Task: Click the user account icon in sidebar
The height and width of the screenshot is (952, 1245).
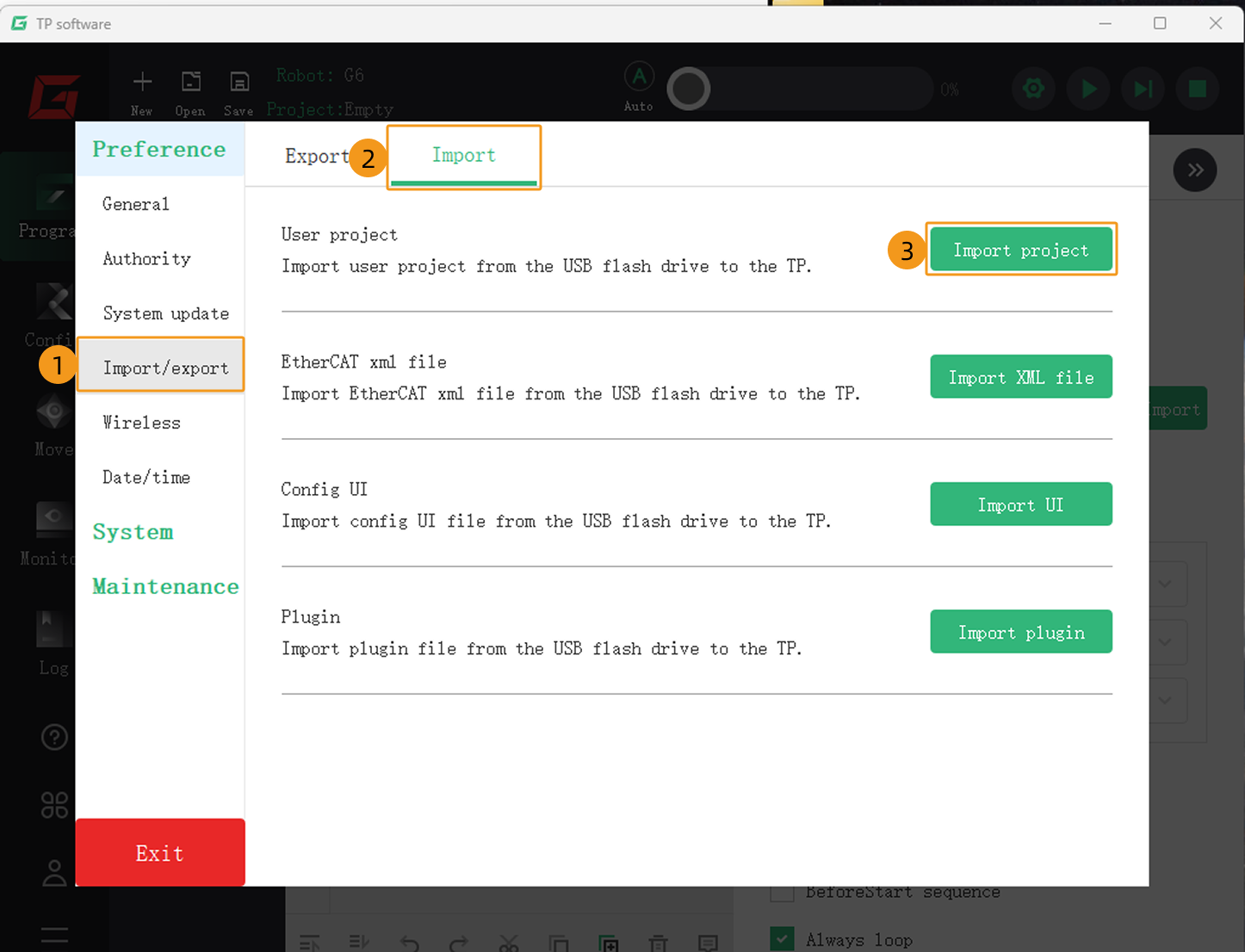Action: coord(54,873)
